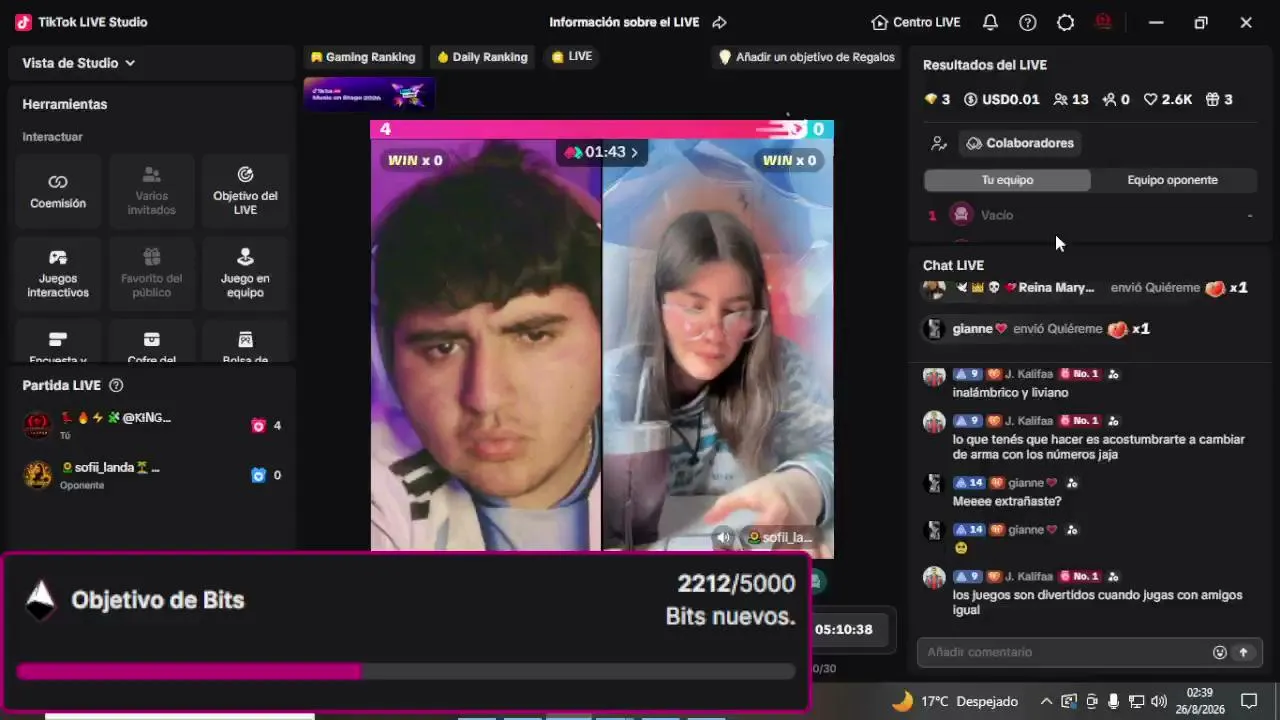
Task: Click the Partida LIVE help icon
Action: (x=116, y=385)
